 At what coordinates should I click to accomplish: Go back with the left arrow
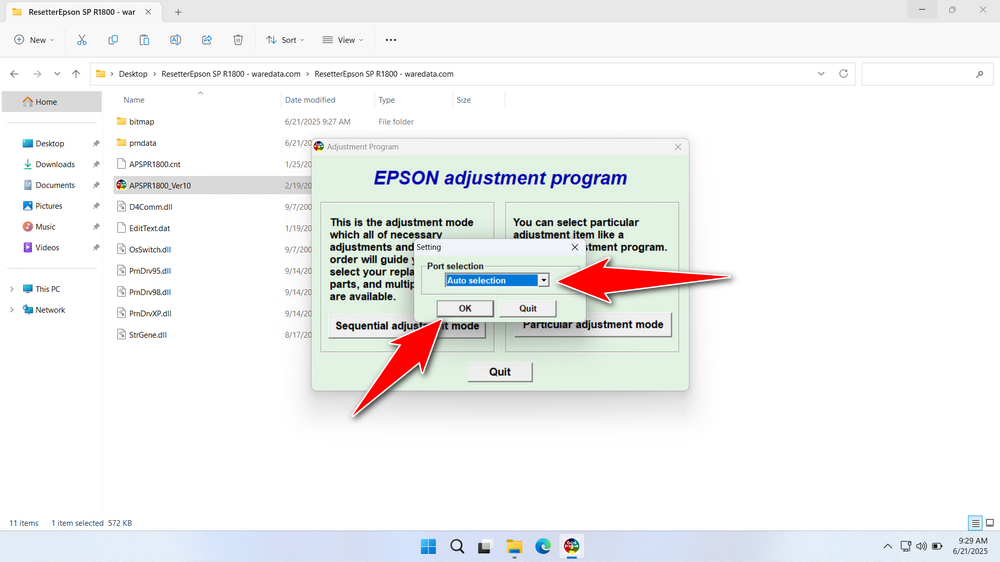coord(14,74)
